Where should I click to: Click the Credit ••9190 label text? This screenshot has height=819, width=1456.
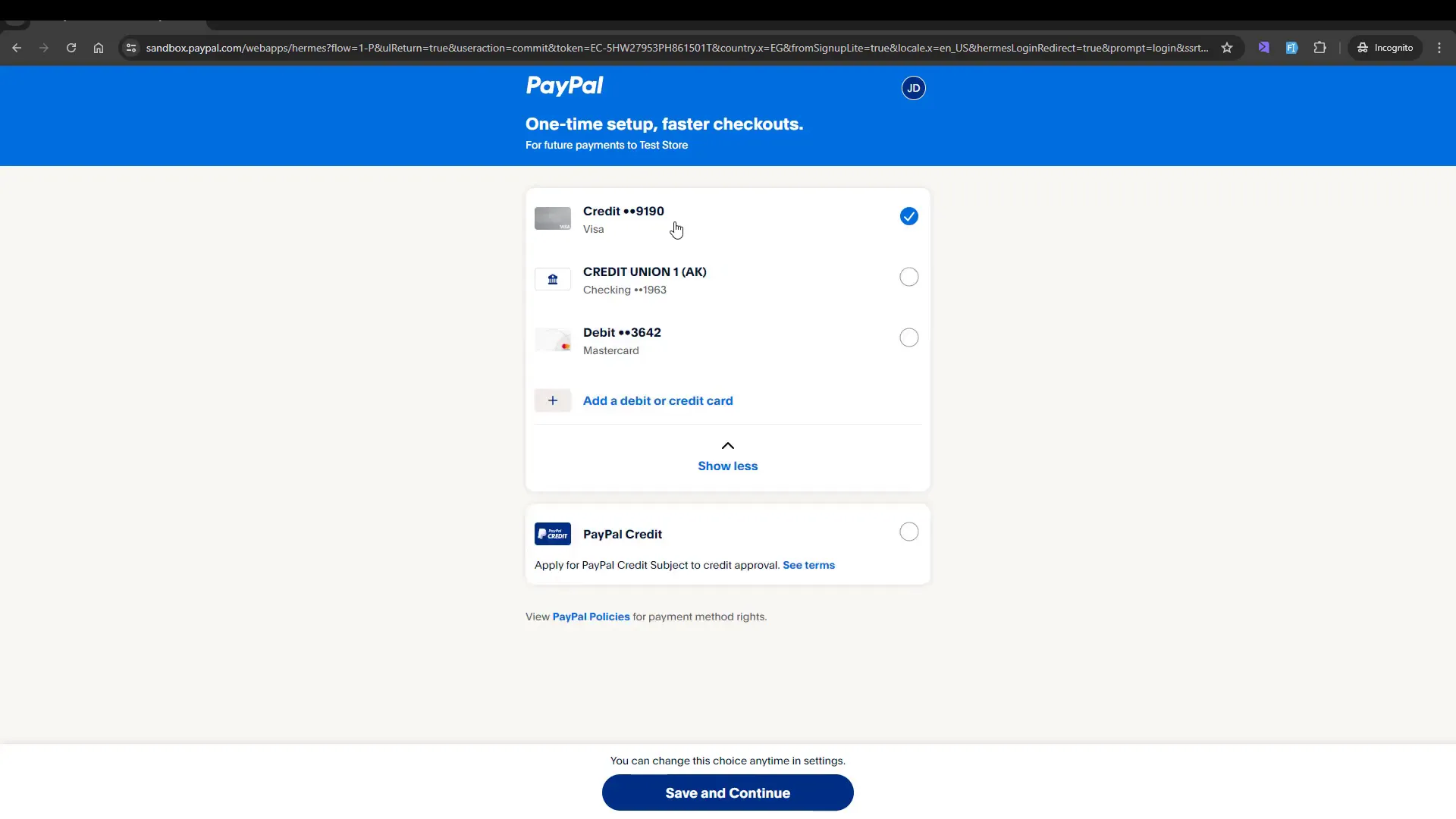click(x=623, y=211)
